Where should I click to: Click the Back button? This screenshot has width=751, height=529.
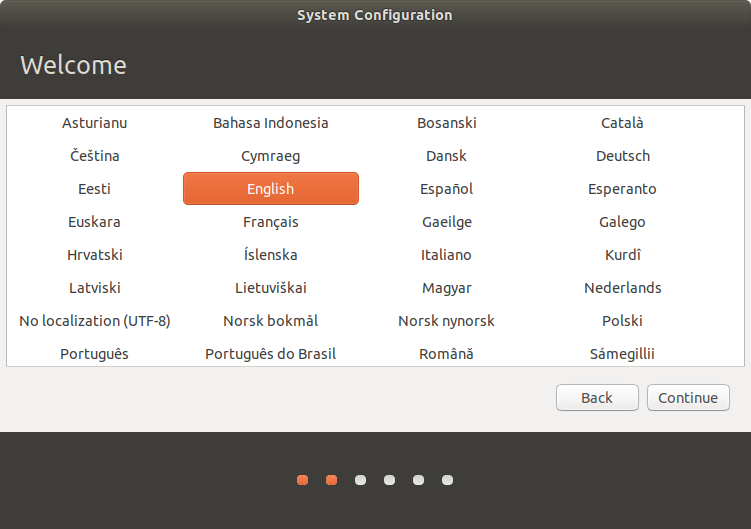(597, 398)
